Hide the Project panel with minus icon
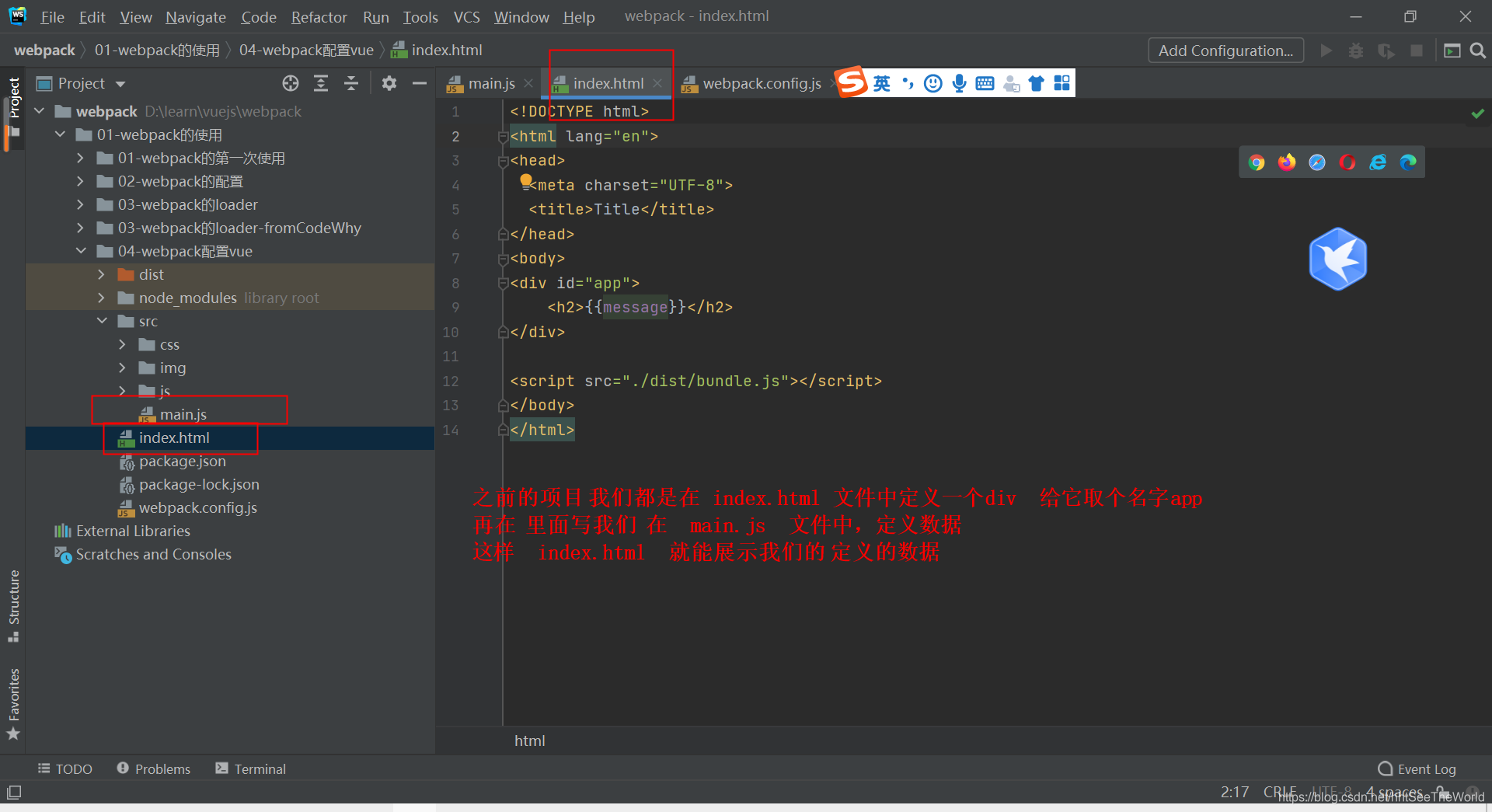This screenshot has width=1492, height=812. [x=420, y=83]
